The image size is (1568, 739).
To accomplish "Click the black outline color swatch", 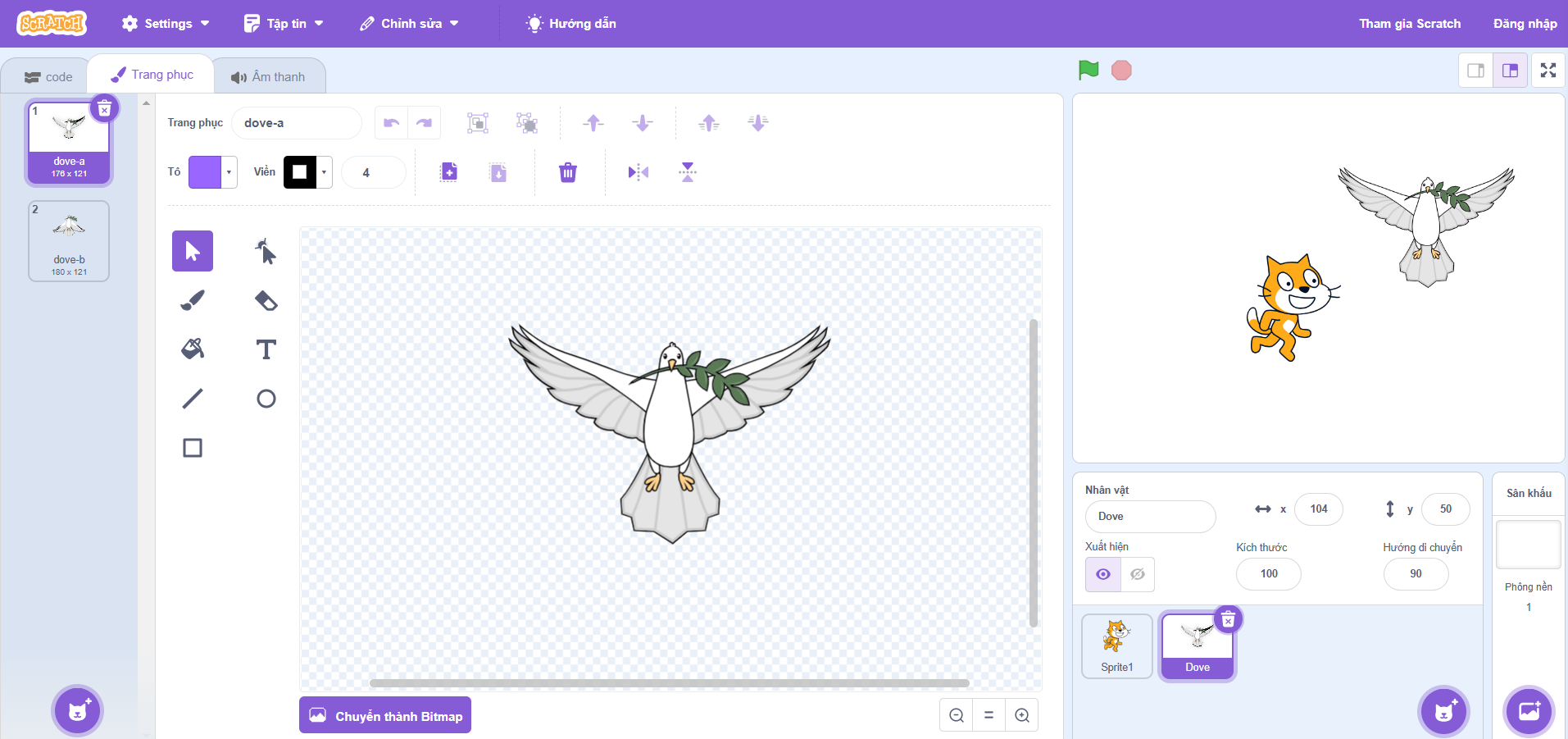I will coord(300,172).
